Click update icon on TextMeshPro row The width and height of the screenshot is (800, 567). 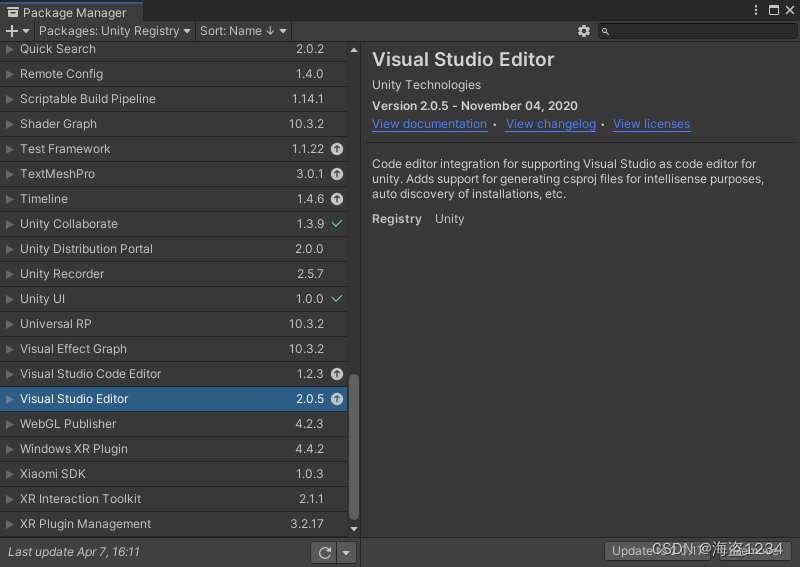coord(337,174)
